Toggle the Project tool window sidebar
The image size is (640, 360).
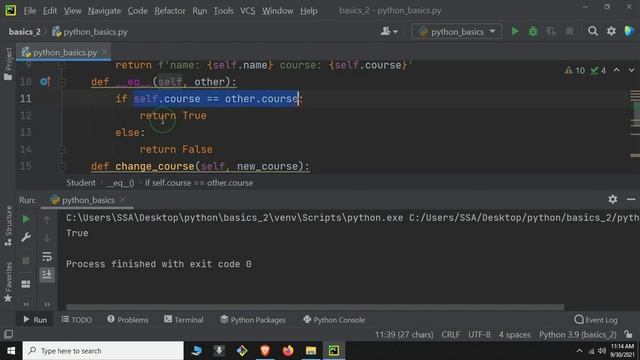click(x=8, y=64)
